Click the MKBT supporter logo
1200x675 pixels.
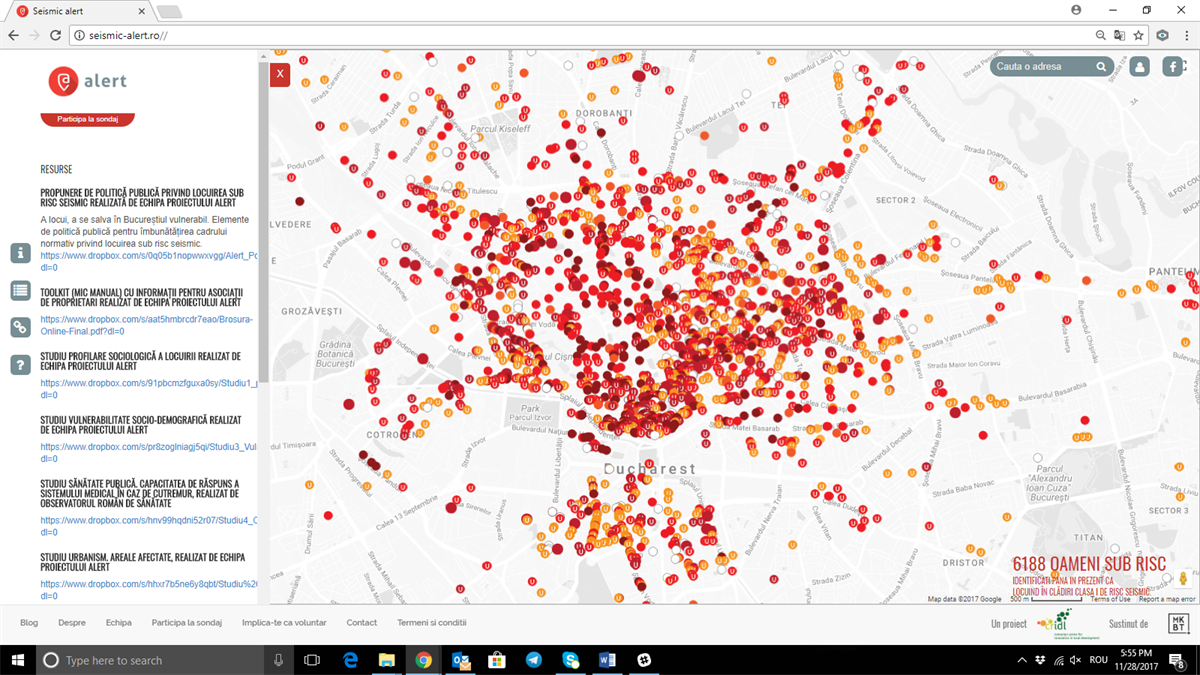tap(1178, 623)
